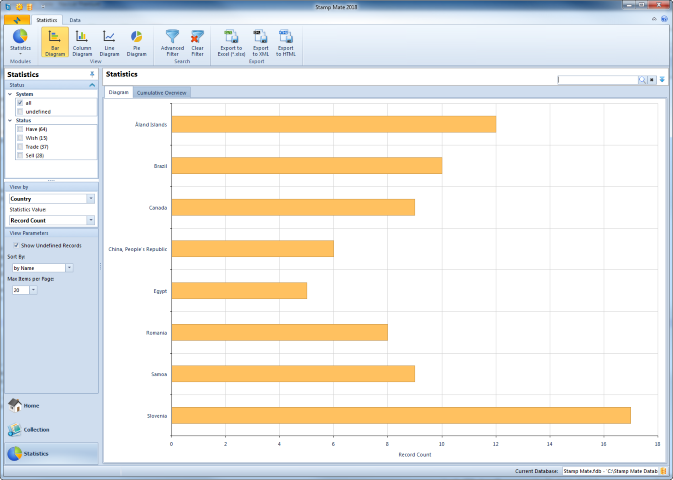Export statistics to HTML
Image resolution: width=673 pixels, height=480 pixels.
tap(286, 42)
